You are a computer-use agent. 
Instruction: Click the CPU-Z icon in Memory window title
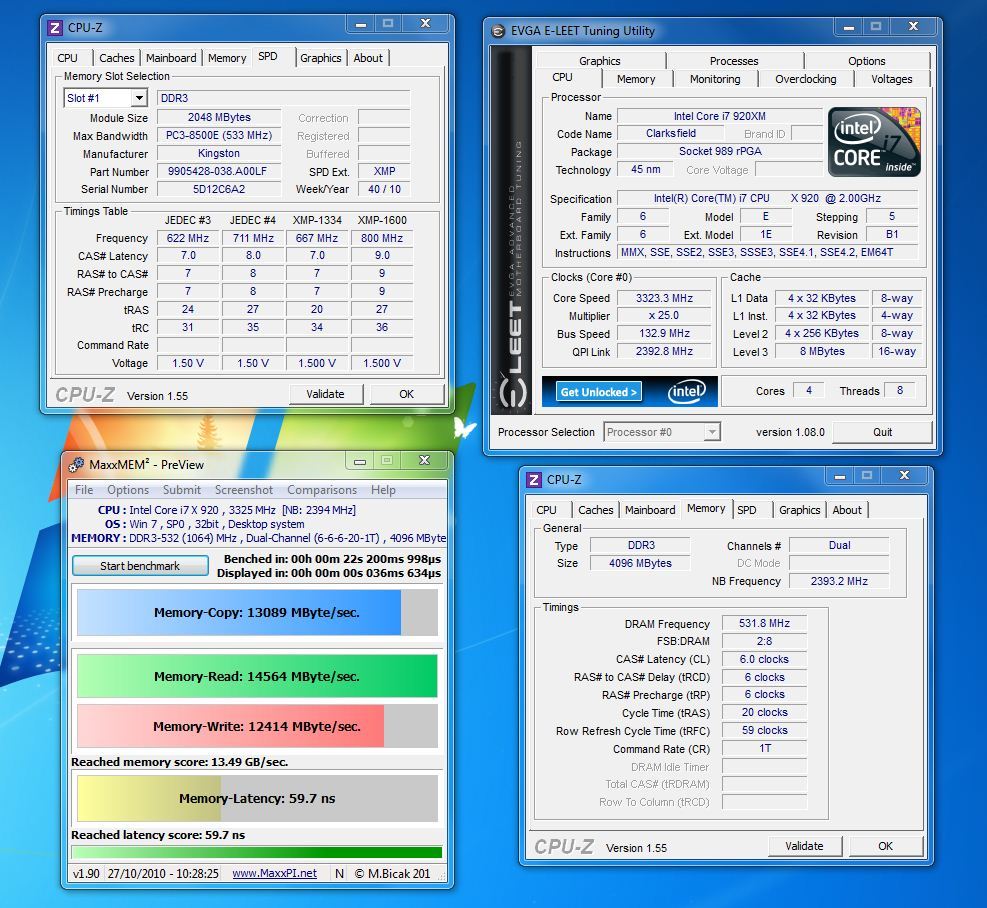tap(534, 480)
